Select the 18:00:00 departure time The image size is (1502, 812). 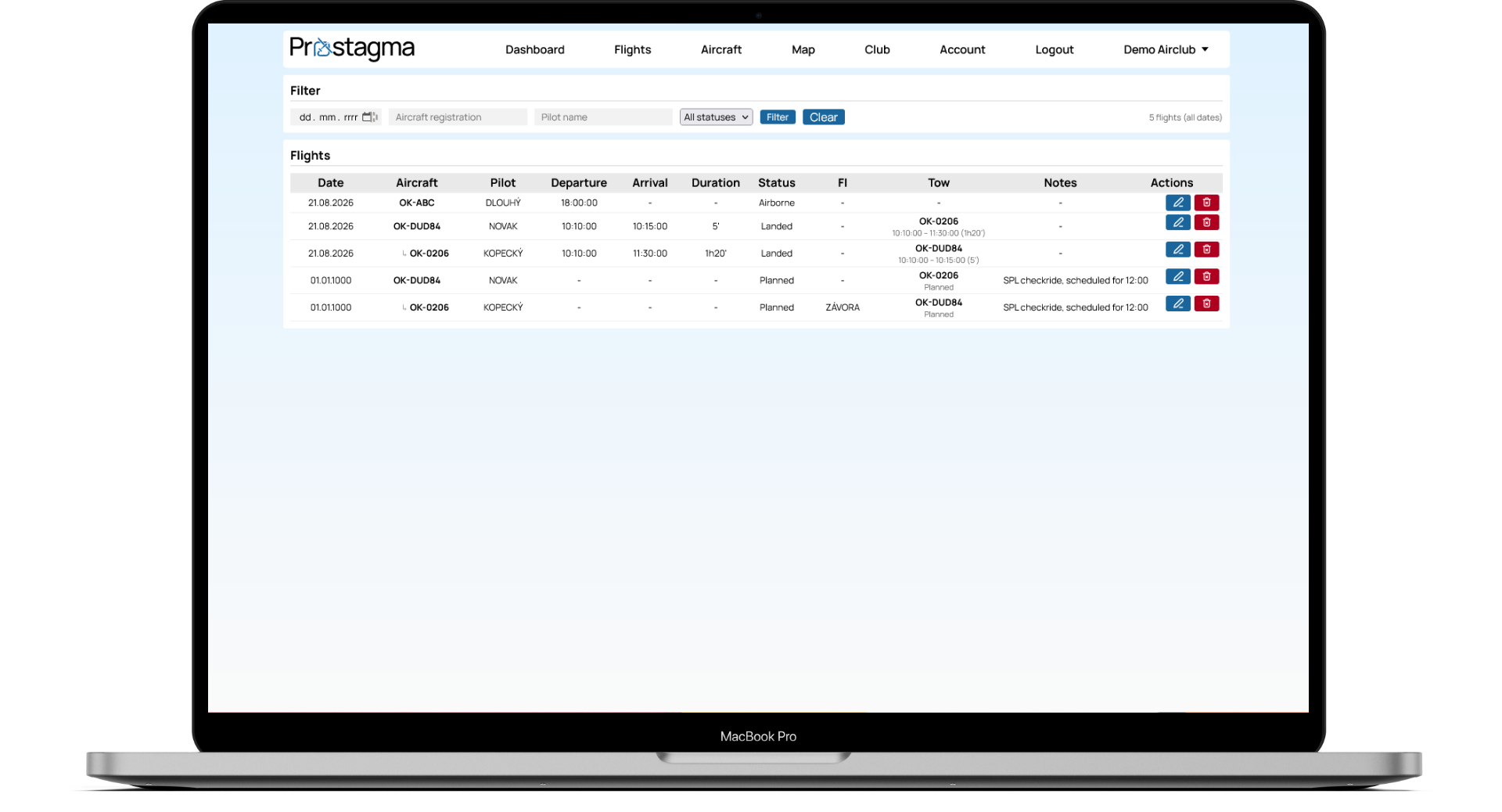(x=578, y=203)
